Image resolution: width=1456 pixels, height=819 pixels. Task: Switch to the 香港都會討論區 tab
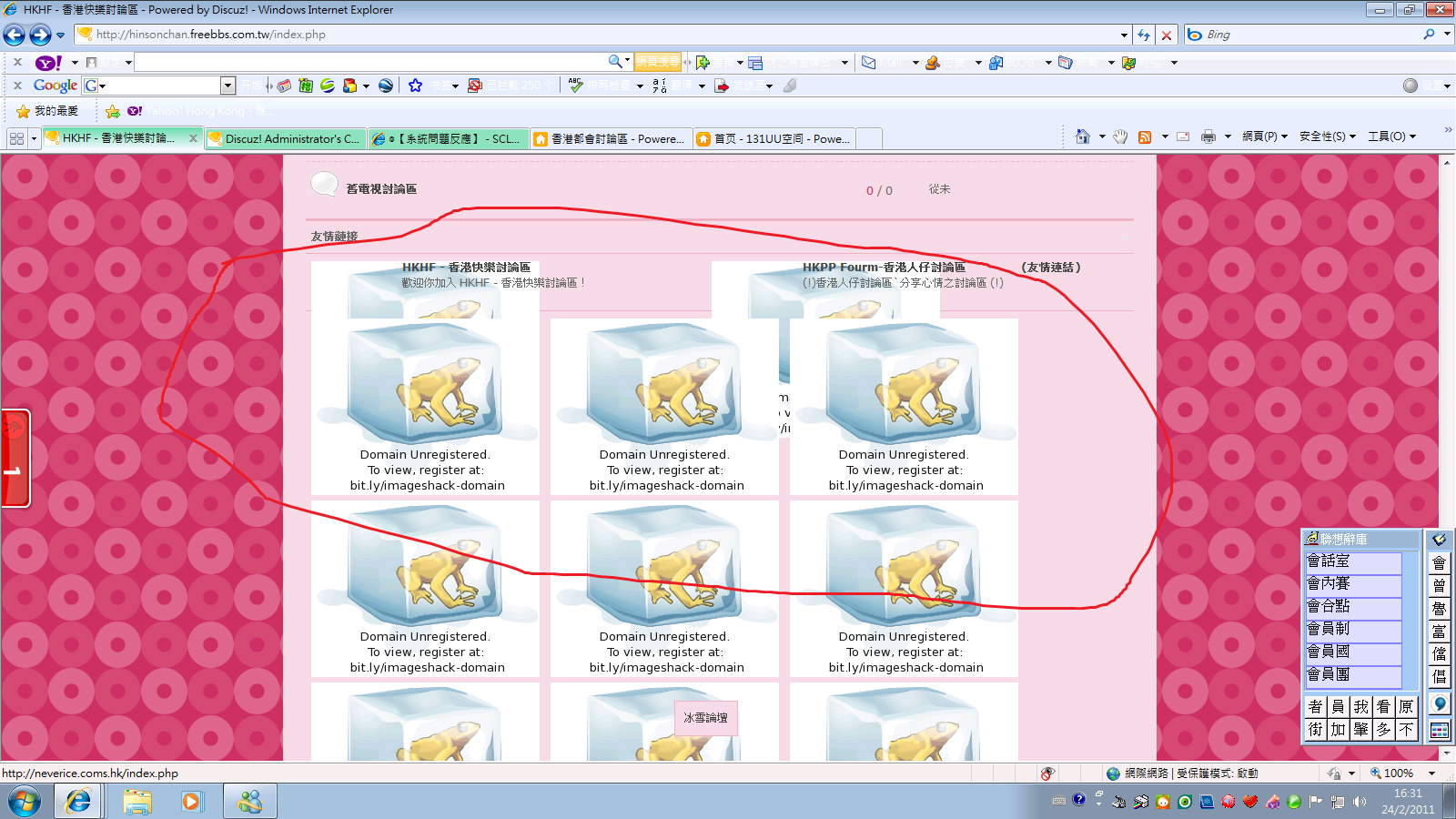point(612,138)
